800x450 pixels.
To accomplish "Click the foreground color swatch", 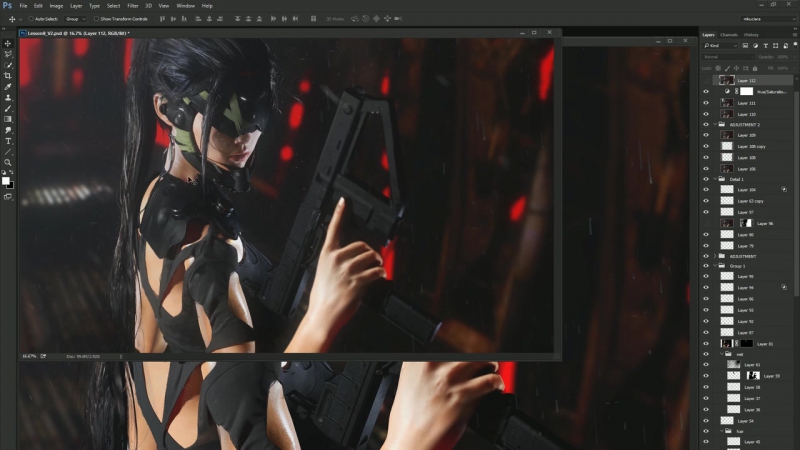I will coord(6,181).
